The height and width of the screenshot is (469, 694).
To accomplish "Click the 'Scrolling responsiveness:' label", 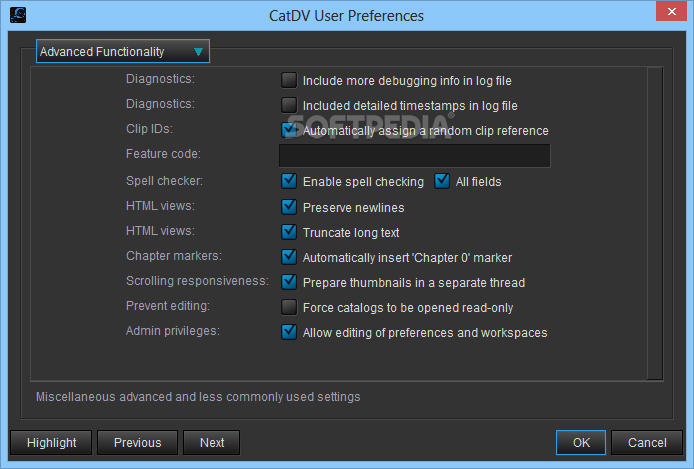I will click(x=197, y=281).
